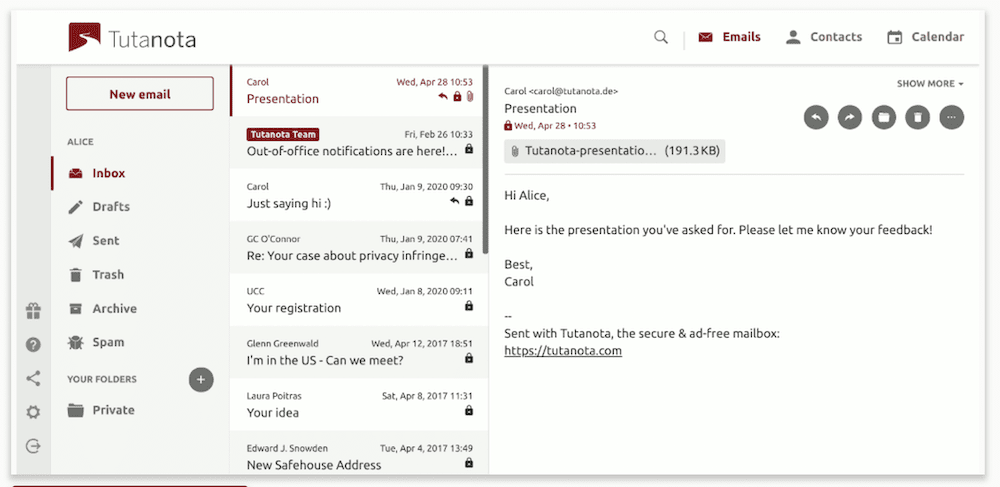Click attachment paperclip on Presentation list row
This screenshot has height=487, width=1000.
[469, 97]
